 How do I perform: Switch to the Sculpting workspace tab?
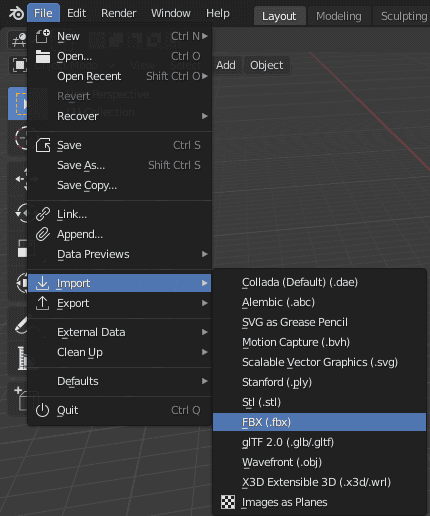click(402, 16)
